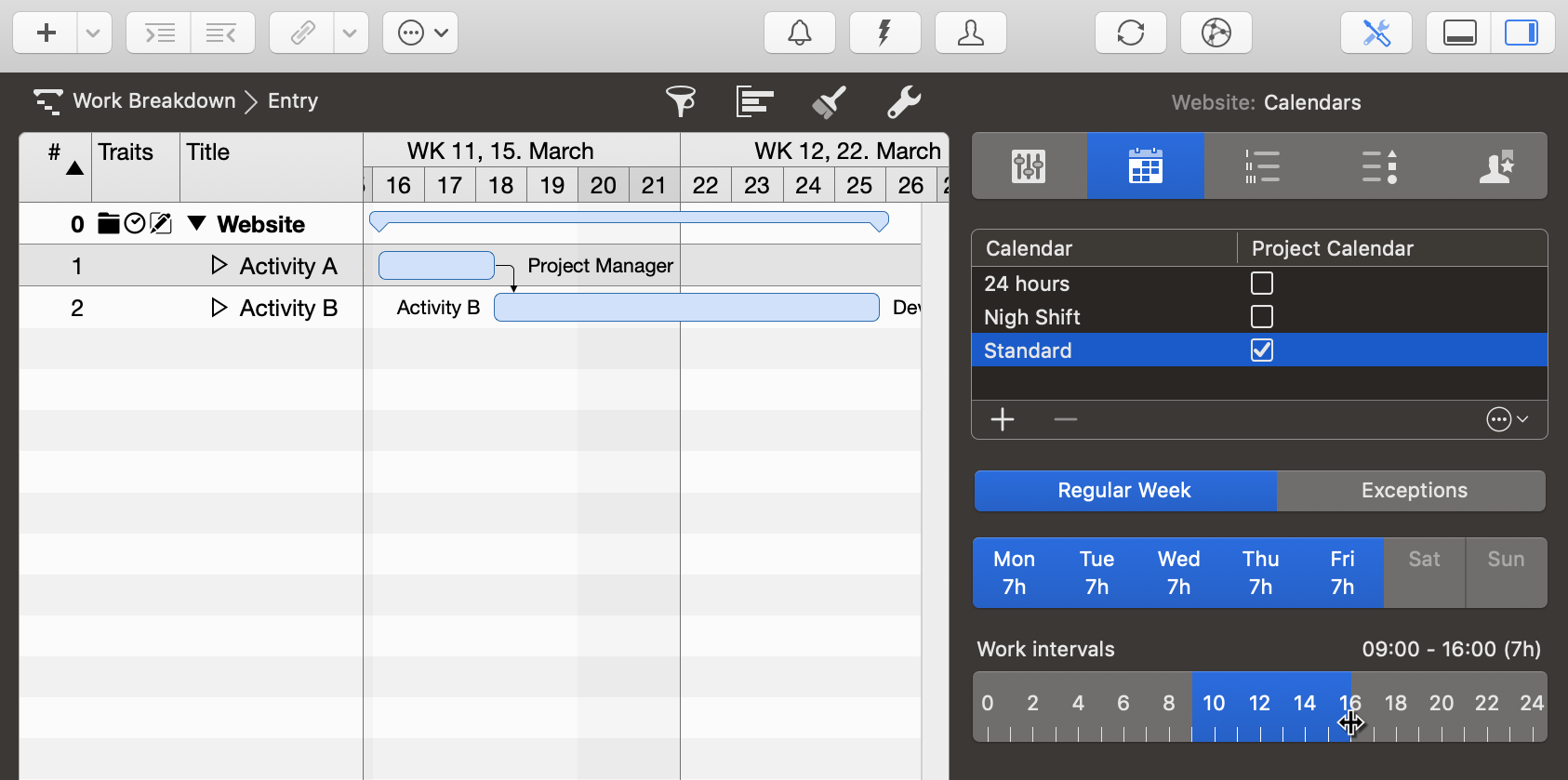Collapse the Website group triangle
Screen dimensions: 1568x780
(196, 224)
